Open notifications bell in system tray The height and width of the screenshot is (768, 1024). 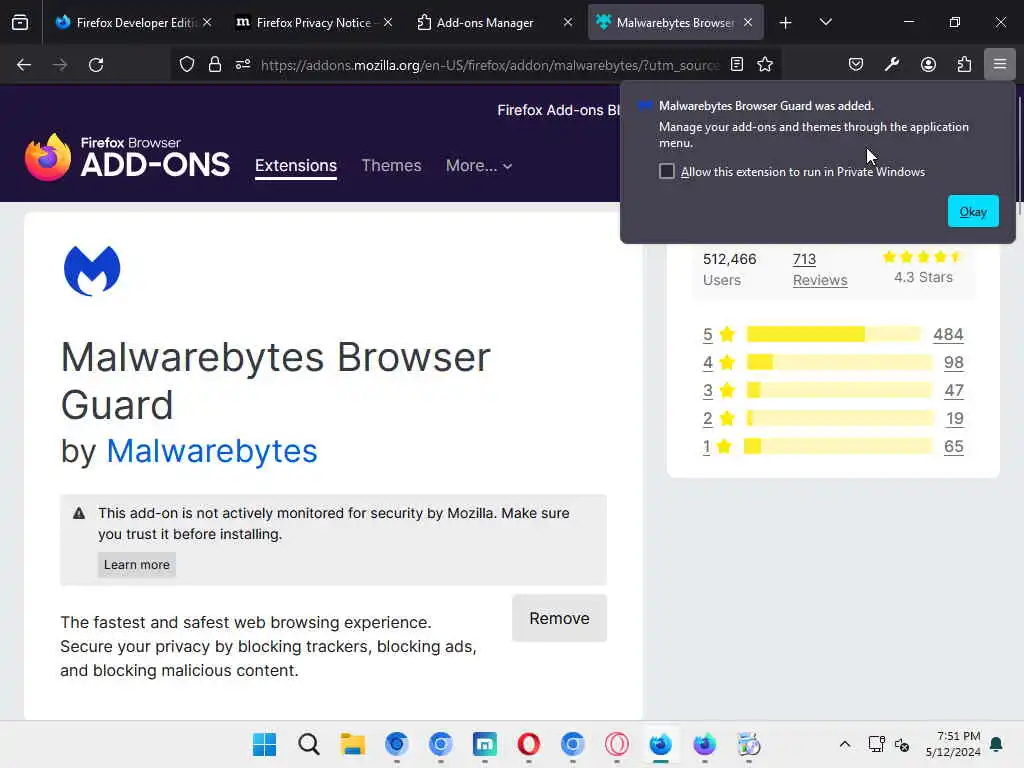pyautogui.click(x=997, y=744)
